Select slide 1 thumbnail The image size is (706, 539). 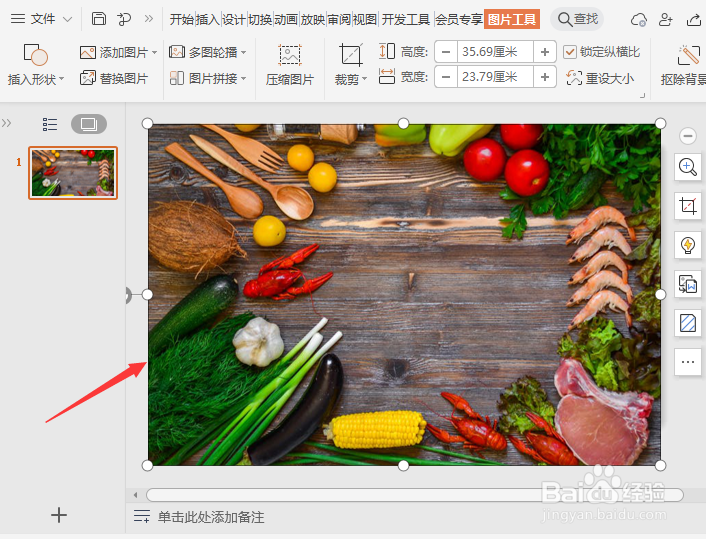tap(73, 173)
